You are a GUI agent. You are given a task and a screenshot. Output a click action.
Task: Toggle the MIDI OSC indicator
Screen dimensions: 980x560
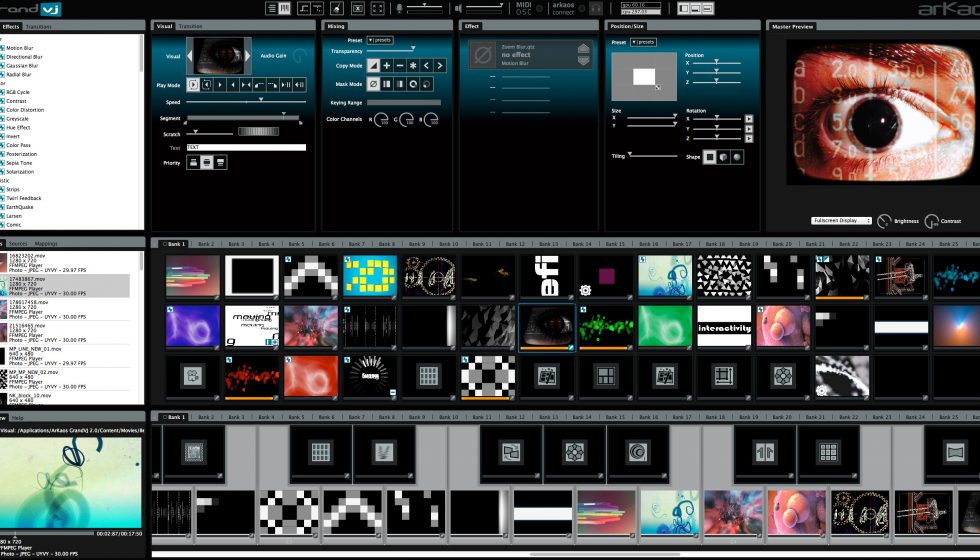pos(540,9)
